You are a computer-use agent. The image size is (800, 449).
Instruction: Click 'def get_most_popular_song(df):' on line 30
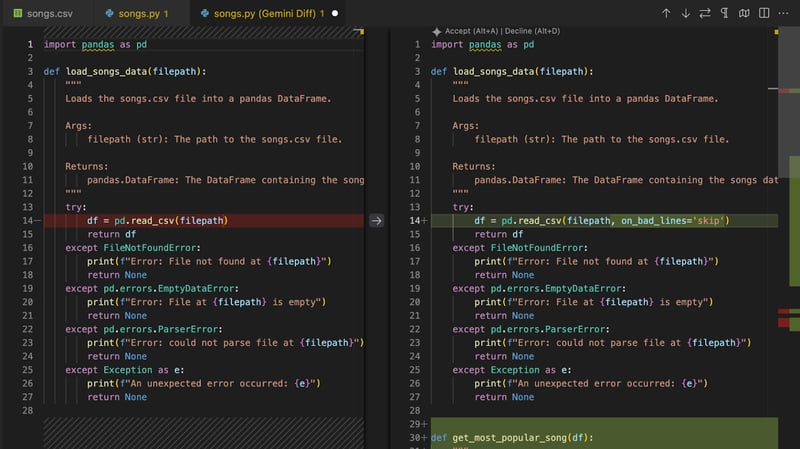512,438
